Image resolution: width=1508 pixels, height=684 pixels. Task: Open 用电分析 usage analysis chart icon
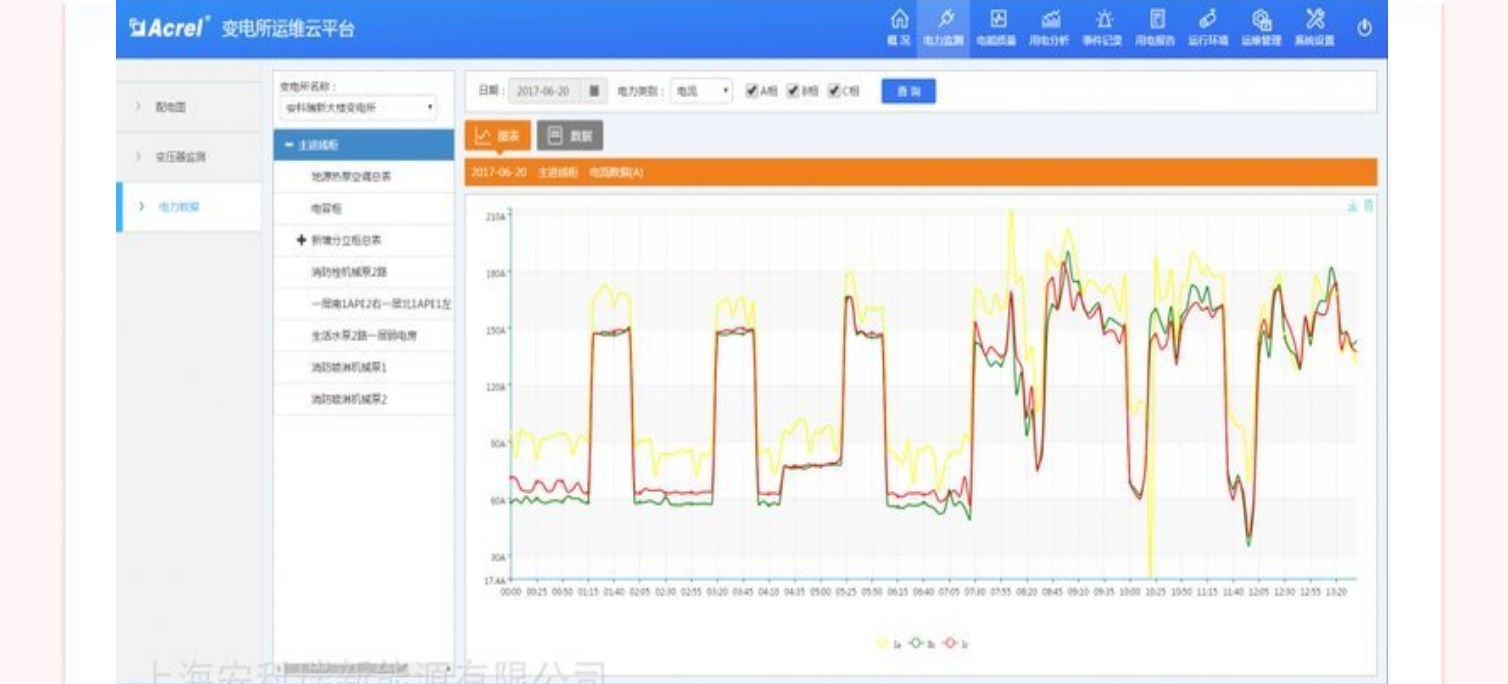pos(1050,21)
